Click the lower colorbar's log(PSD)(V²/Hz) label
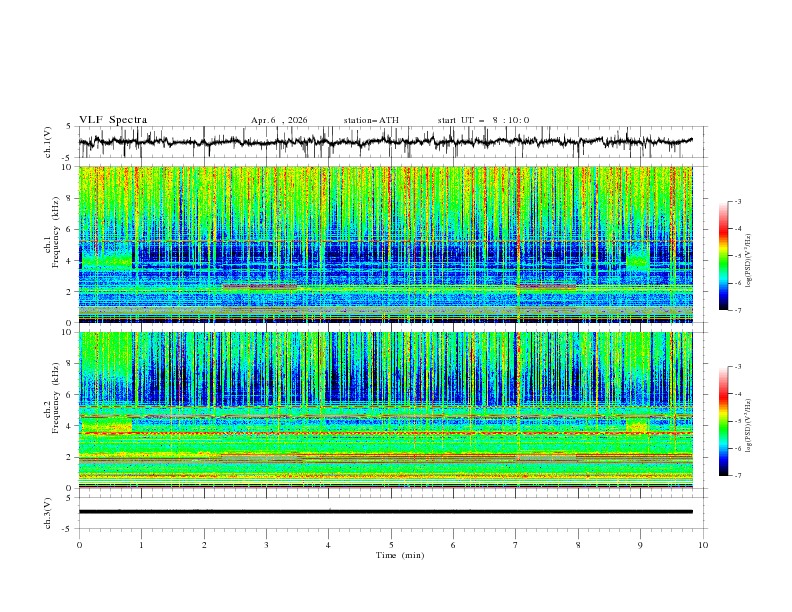792x612 pixels. point(749,425)
